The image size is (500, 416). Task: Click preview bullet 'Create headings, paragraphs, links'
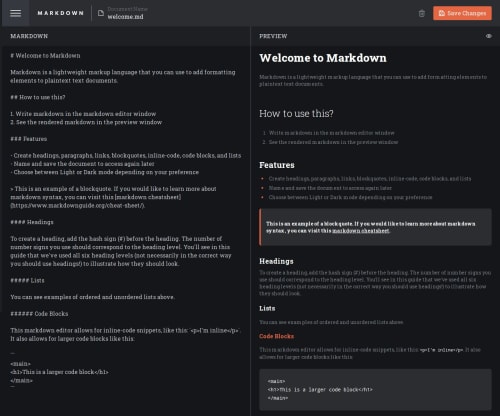(x=370, y=179)
